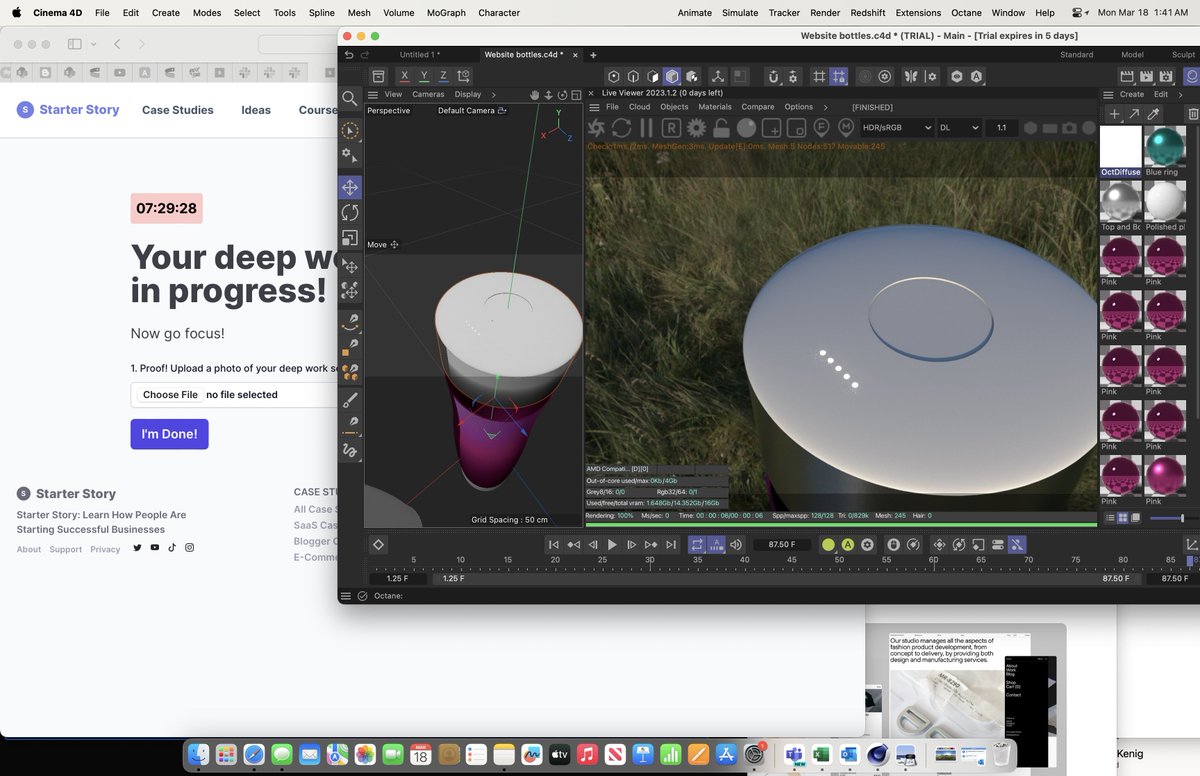This screenshot has height=776, width=1200.
Task: Open Case Studies link in Starter Story nav
Action: pos(178,110)
